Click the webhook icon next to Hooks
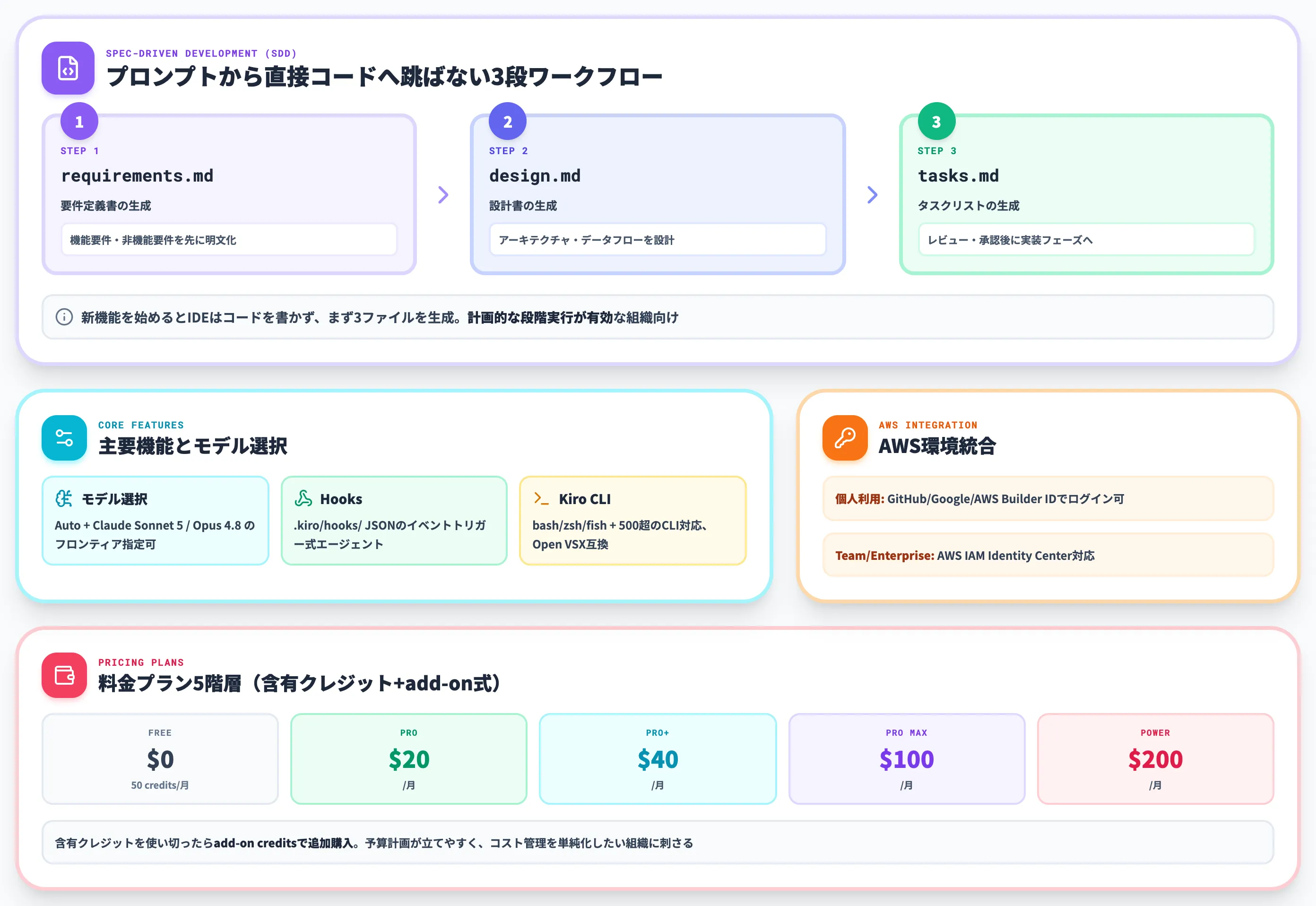The width and height of the screenshot is (1316, 906). click(303, 498)
